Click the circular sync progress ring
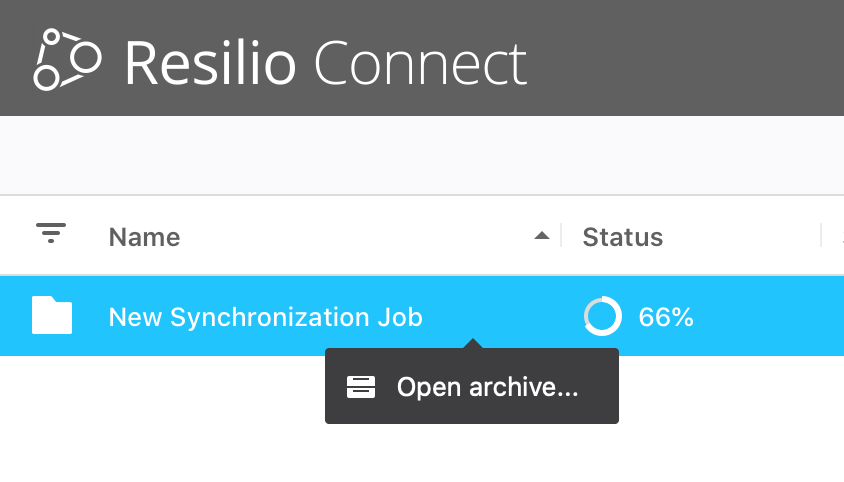 coord(602,317)
